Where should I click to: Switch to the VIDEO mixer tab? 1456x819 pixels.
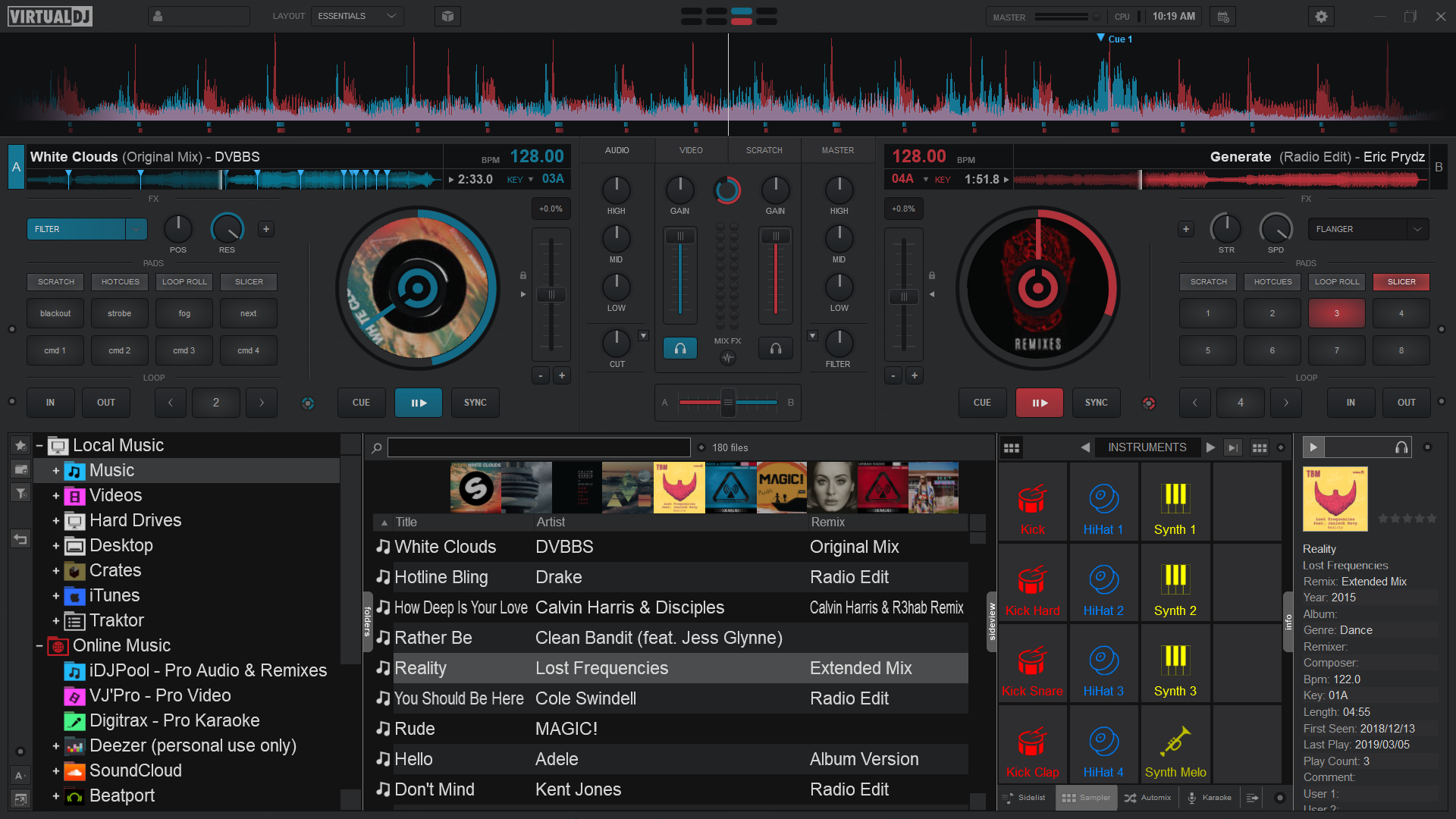(x=690, y=150)
